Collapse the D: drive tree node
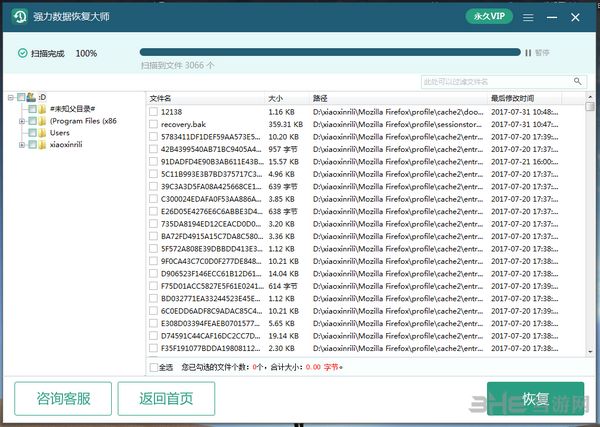This screenshot has width=600, height=427. [x=11, y=98]
